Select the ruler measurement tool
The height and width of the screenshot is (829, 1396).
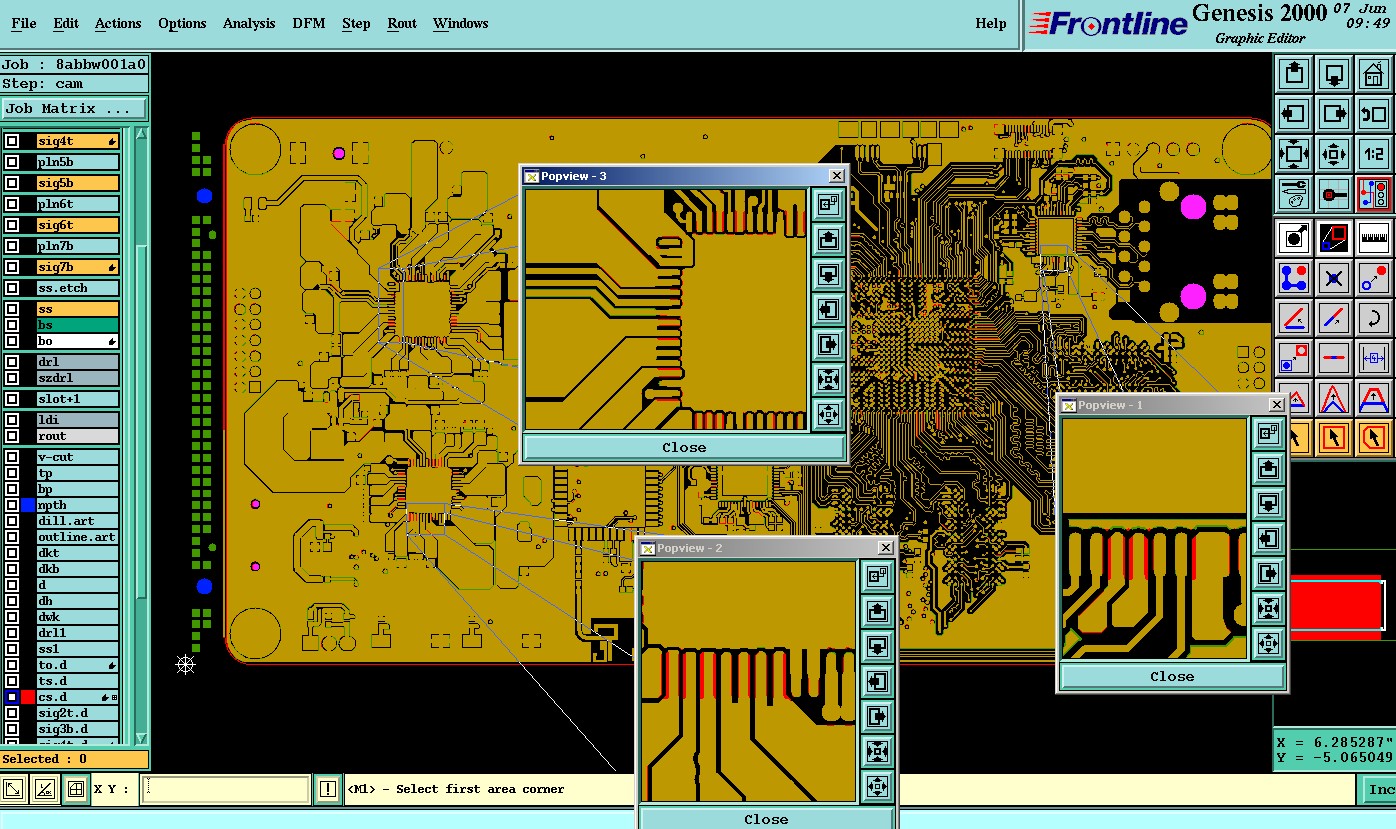pyautogui.click(x=1374, y=238)
